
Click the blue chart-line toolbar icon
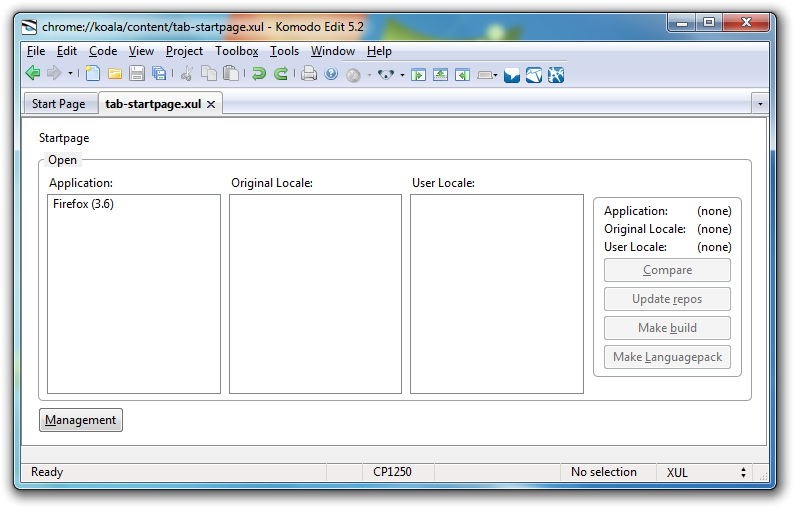pyautogui.click(x=534, y=75)
